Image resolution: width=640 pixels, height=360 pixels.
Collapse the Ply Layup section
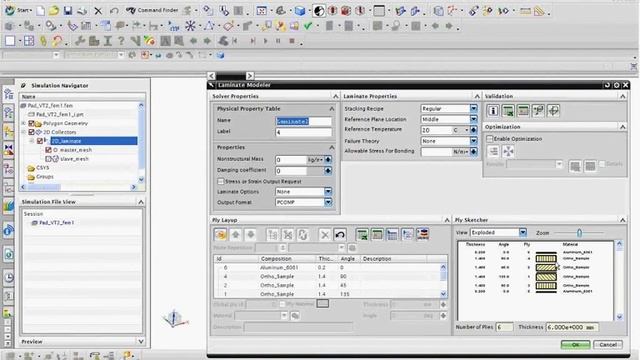tap(447, 220)
